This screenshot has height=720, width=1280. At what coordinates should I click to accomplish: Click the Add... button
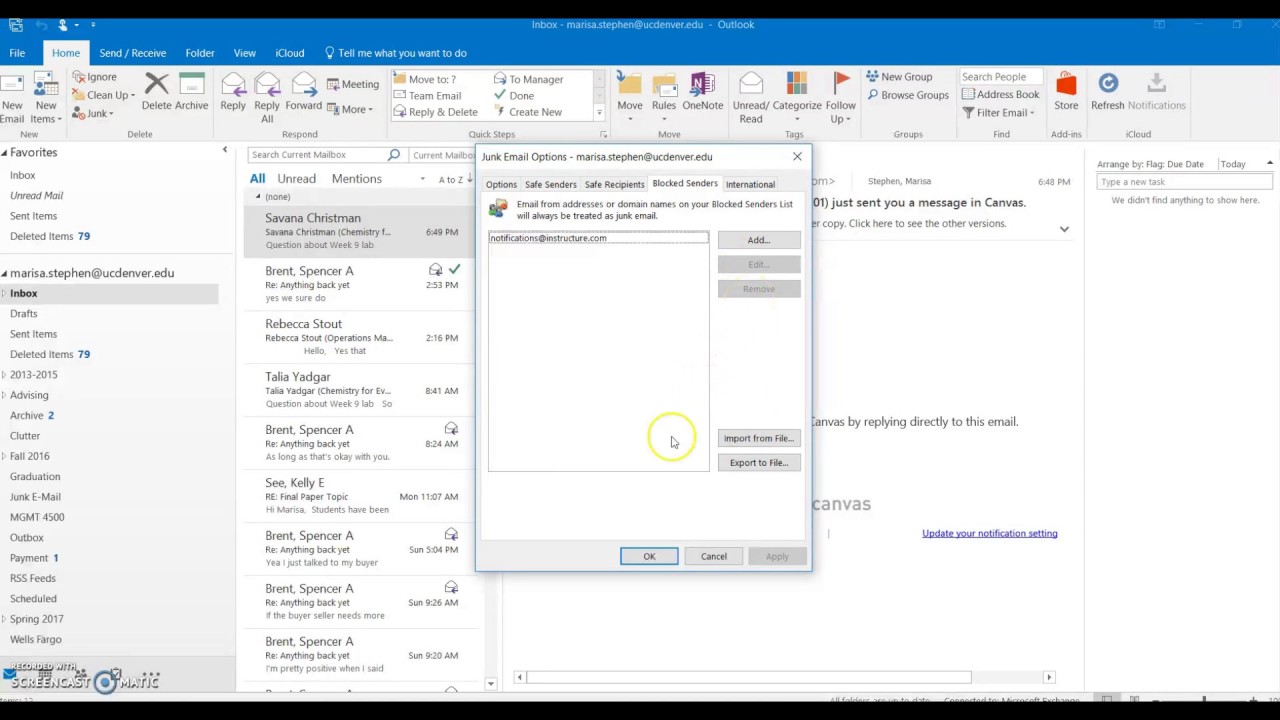tap(759, 240)
